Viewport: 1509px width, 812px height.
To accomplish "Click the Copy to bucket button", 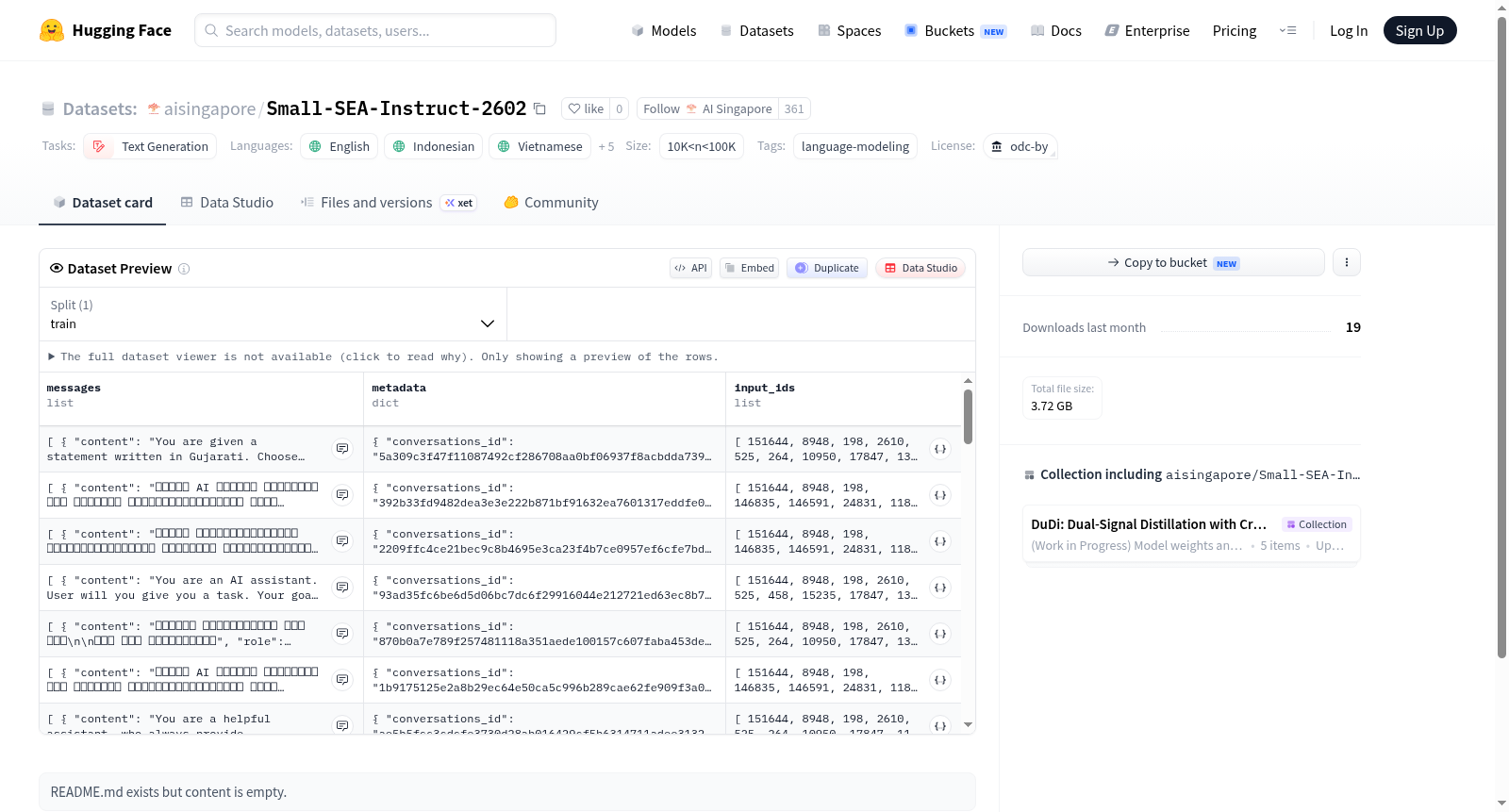I will [1173, 262].
